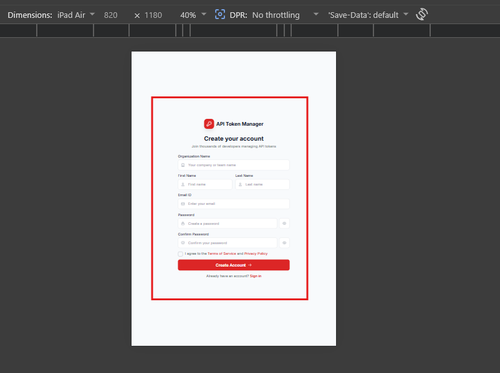Click the Email ID input field
Screen dimensions: 500x373
[234, 204]
